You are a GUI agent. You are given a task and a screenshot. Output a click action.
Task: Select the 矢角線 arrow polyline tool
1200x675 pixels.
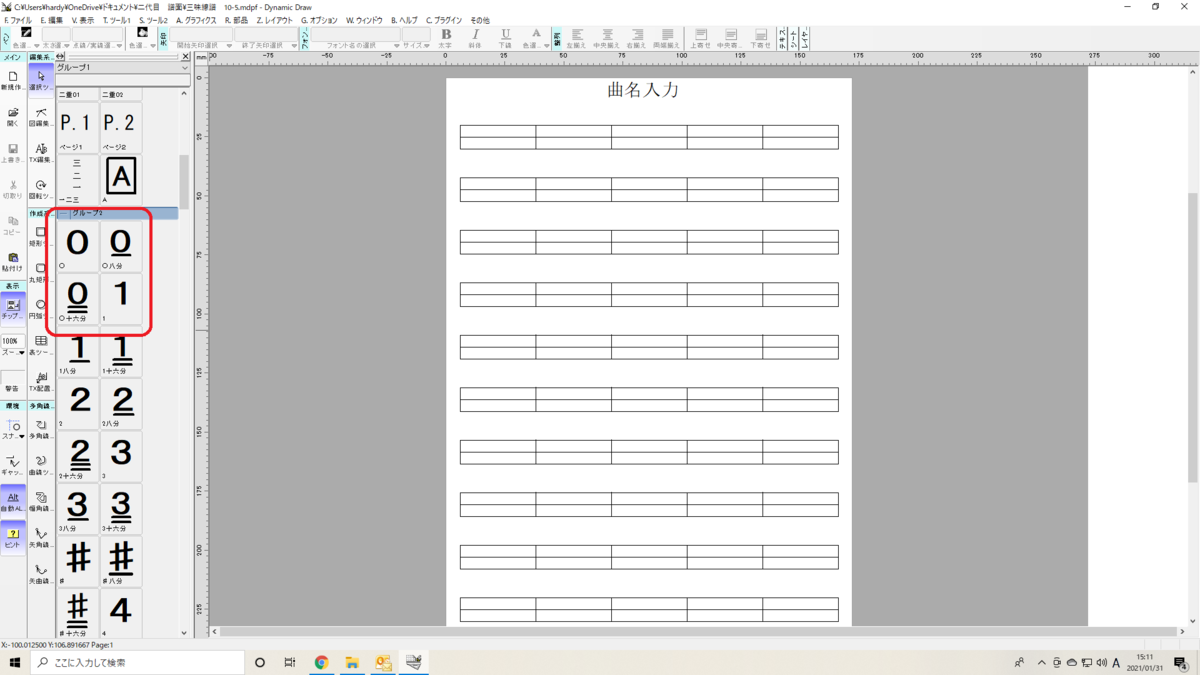(x=41, y=537)
